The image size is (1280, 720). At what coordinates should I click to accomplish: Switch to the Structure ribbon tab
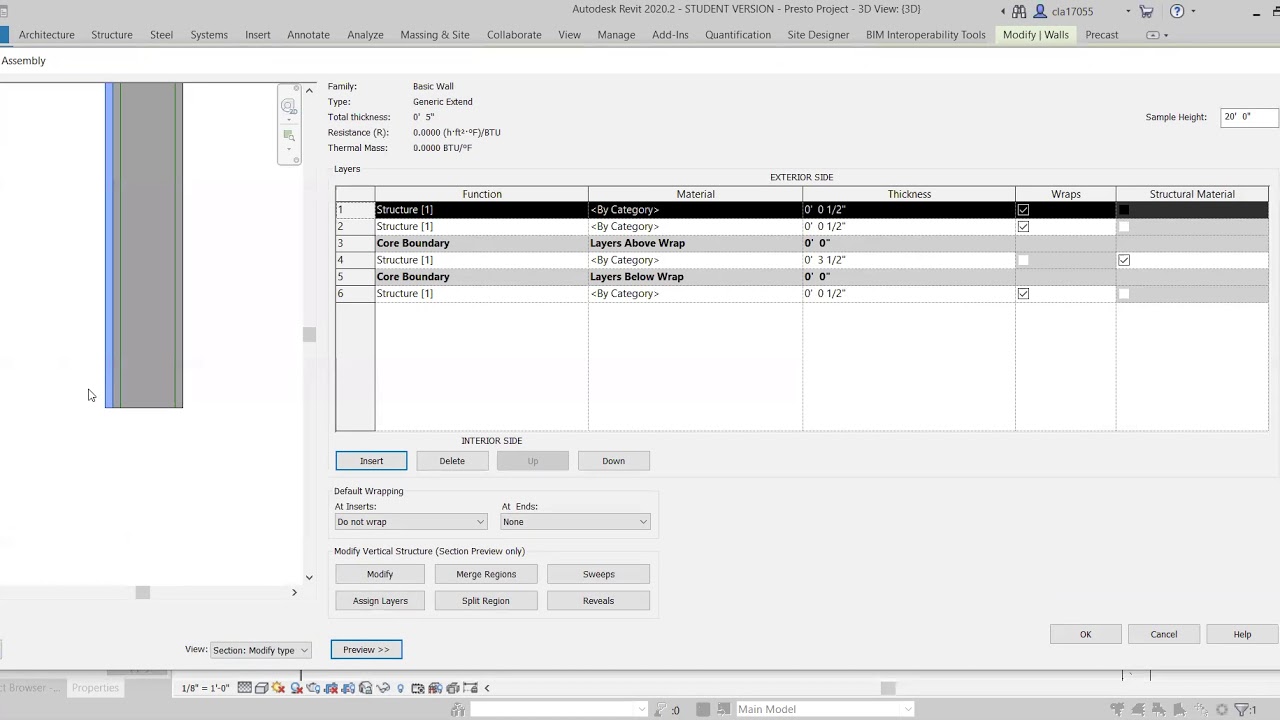[112, 35]
